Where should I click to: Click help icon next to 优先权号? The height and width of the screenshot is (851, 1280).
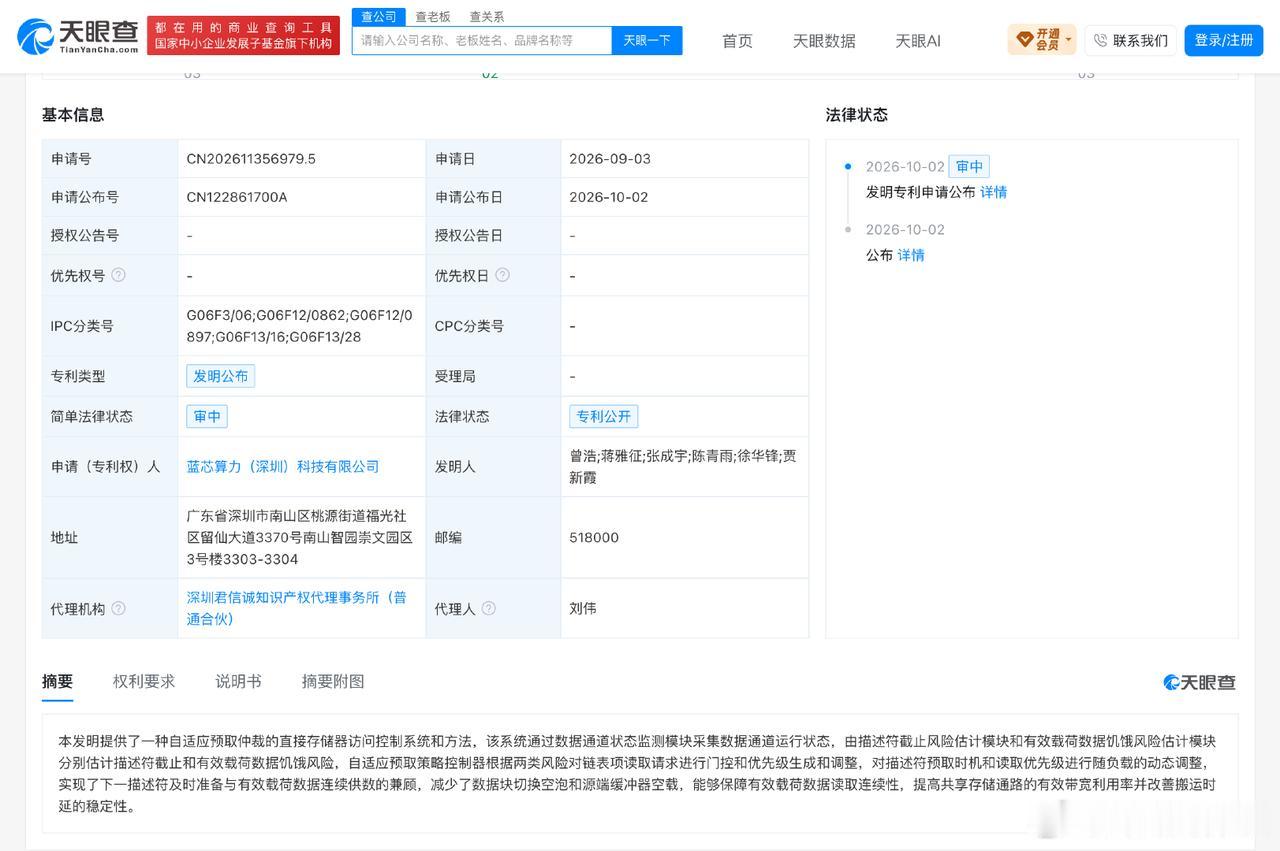[118, 275]
